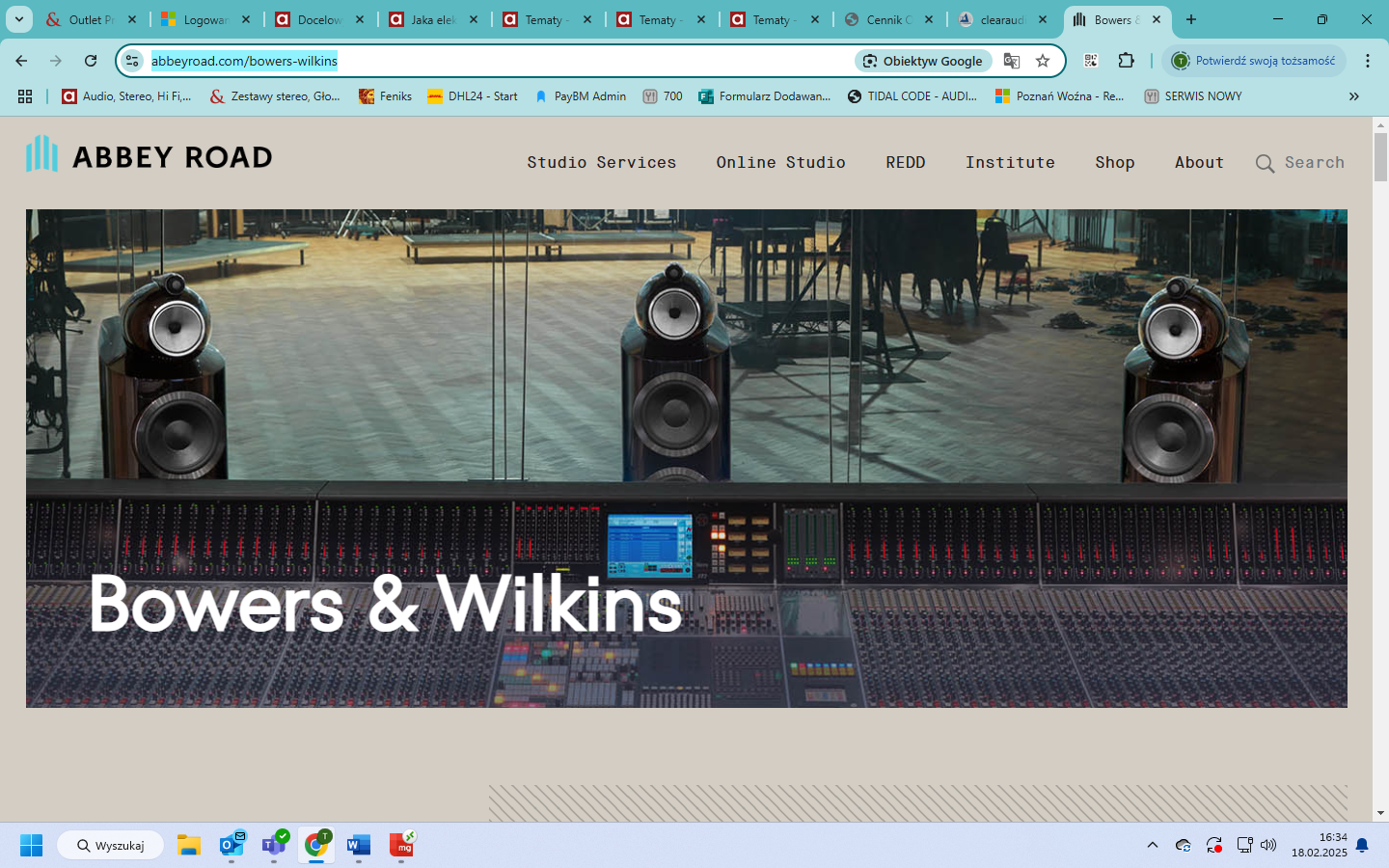Open Online Studio menu

pos(780,162)
